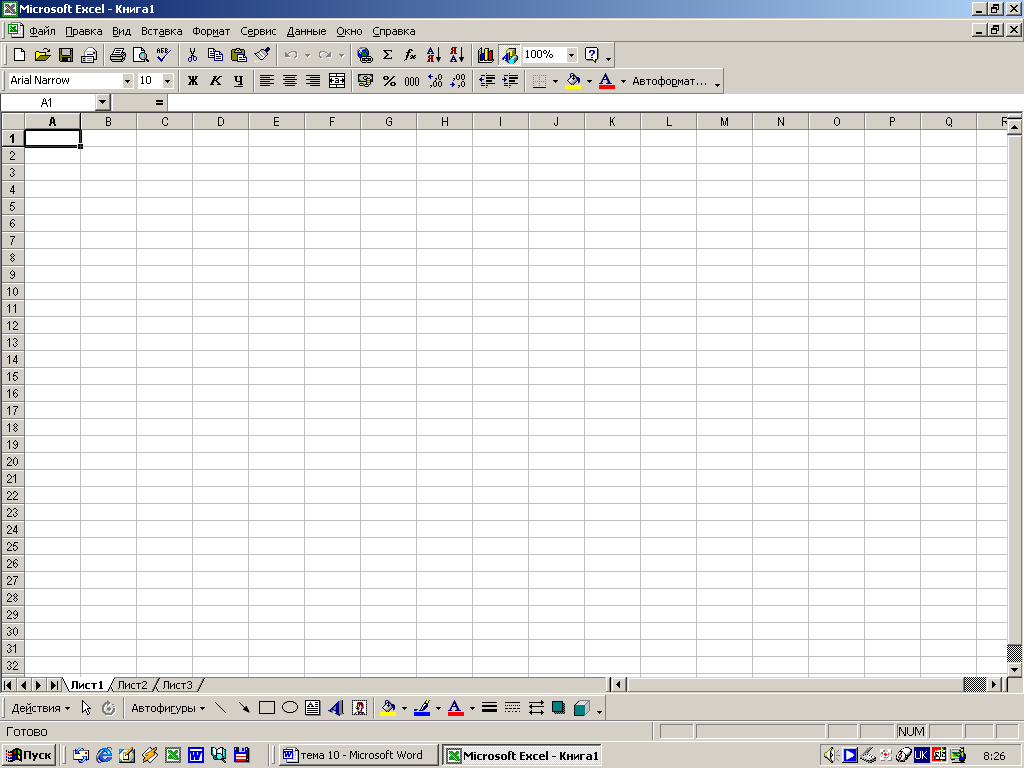This screenshot has height=768, width=1024.
Task: Click the vertical scrollbar down arrow
Action: (x=1014, y=669)
